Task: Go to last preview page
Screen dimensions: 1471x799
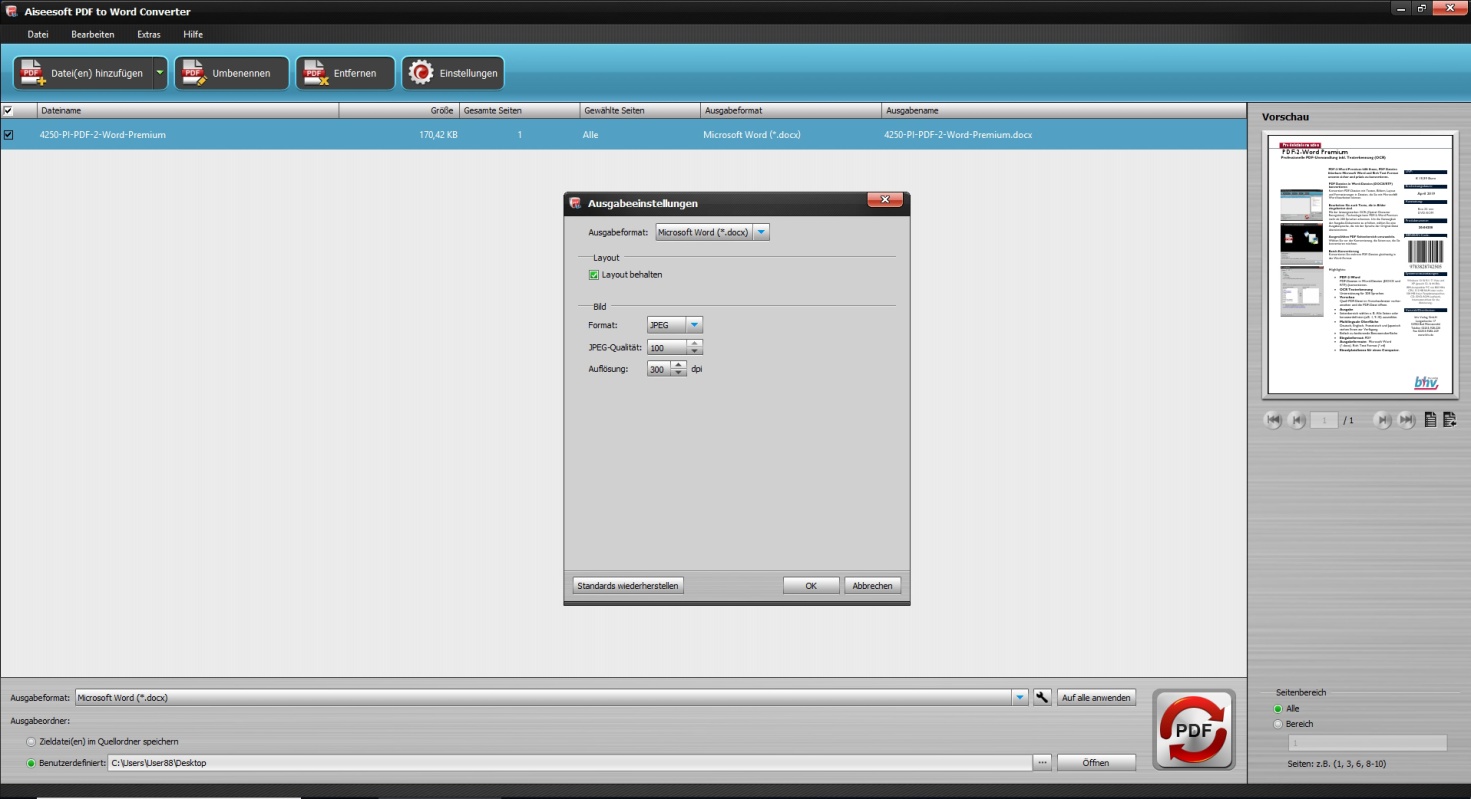Action: click(x=1407, y=420)
